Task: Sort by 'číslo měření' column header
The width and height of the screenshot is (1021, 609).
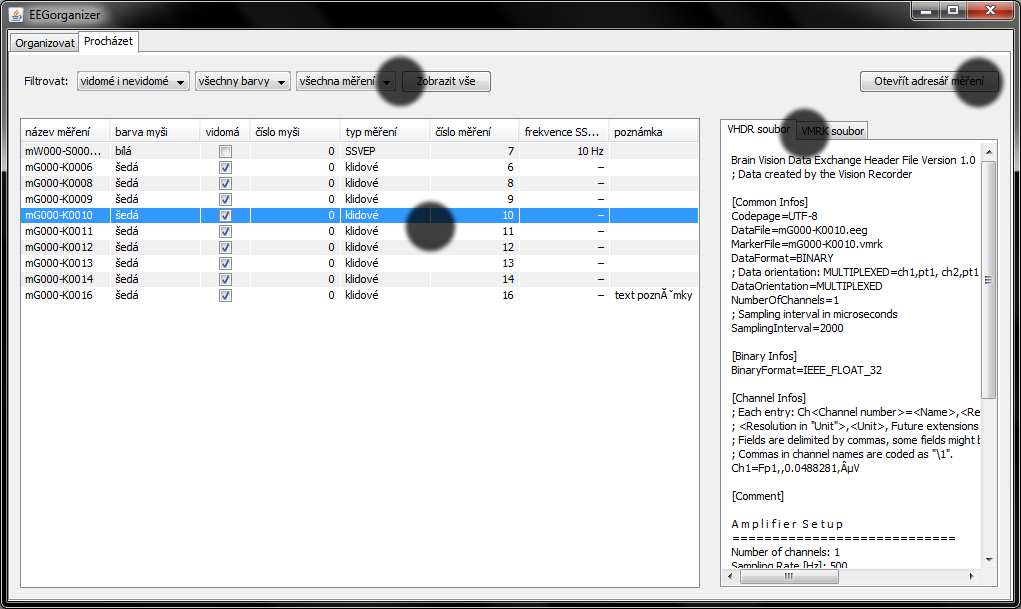Action: pos(473,132)
